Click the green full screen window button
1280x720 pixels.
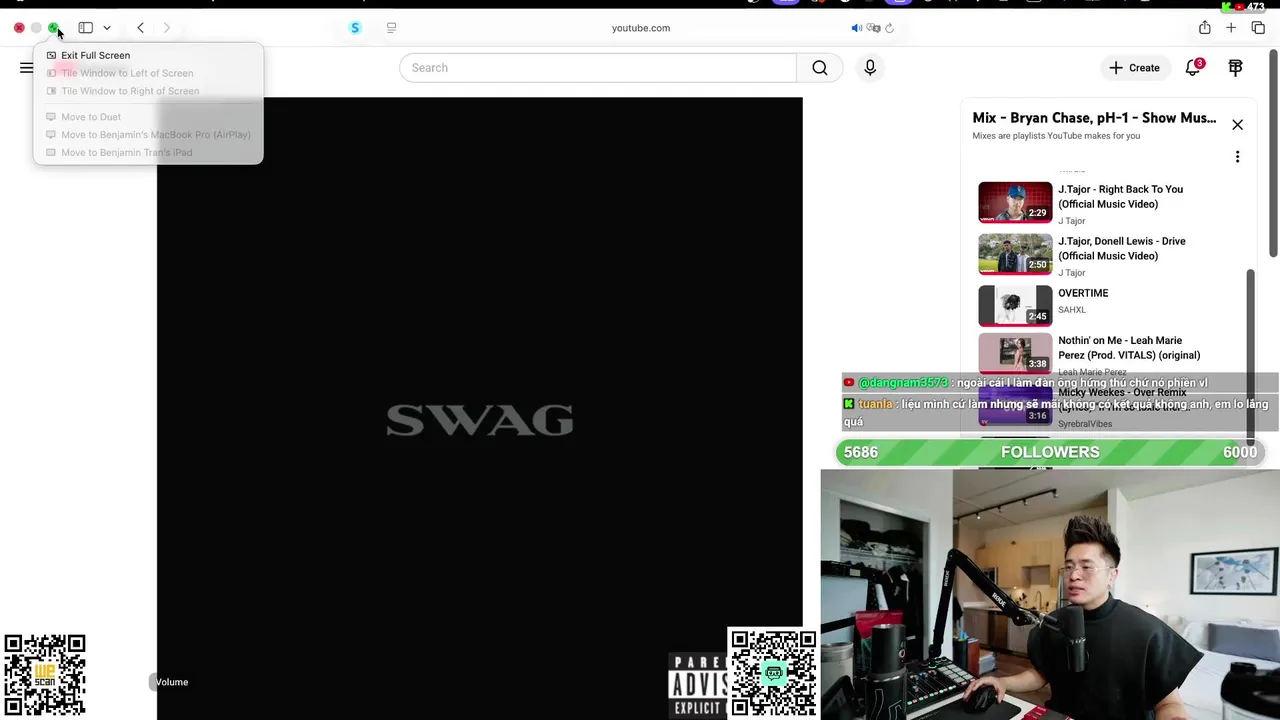53,28
